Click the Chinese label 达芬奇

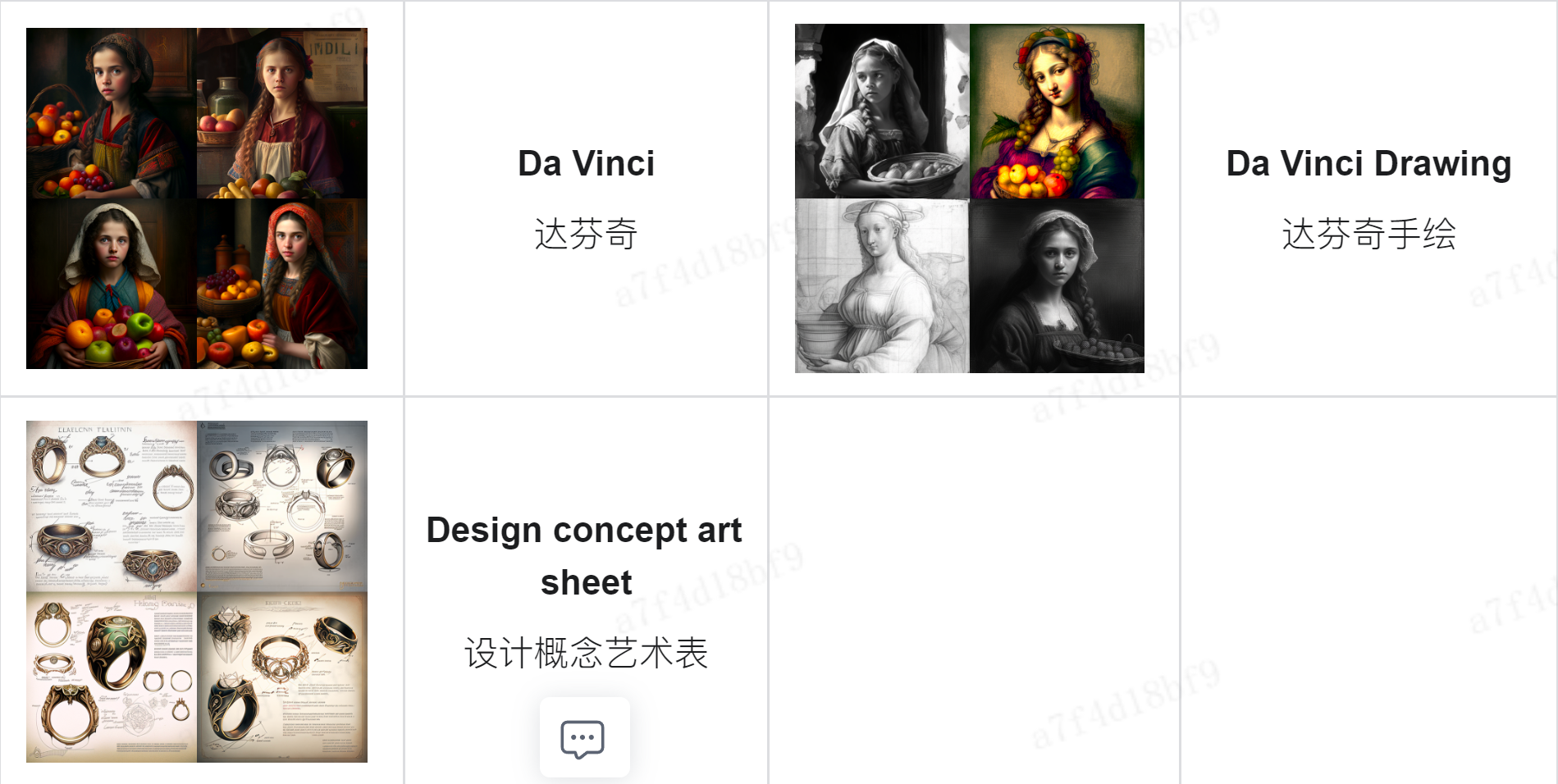586,234
